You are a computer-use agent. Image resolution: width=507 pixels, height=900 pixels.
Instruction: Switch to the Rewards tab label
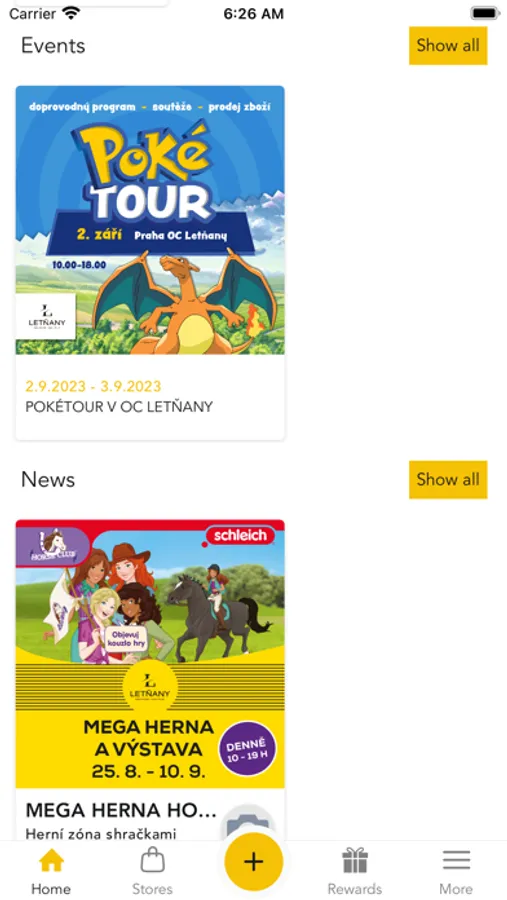[355, 889]
